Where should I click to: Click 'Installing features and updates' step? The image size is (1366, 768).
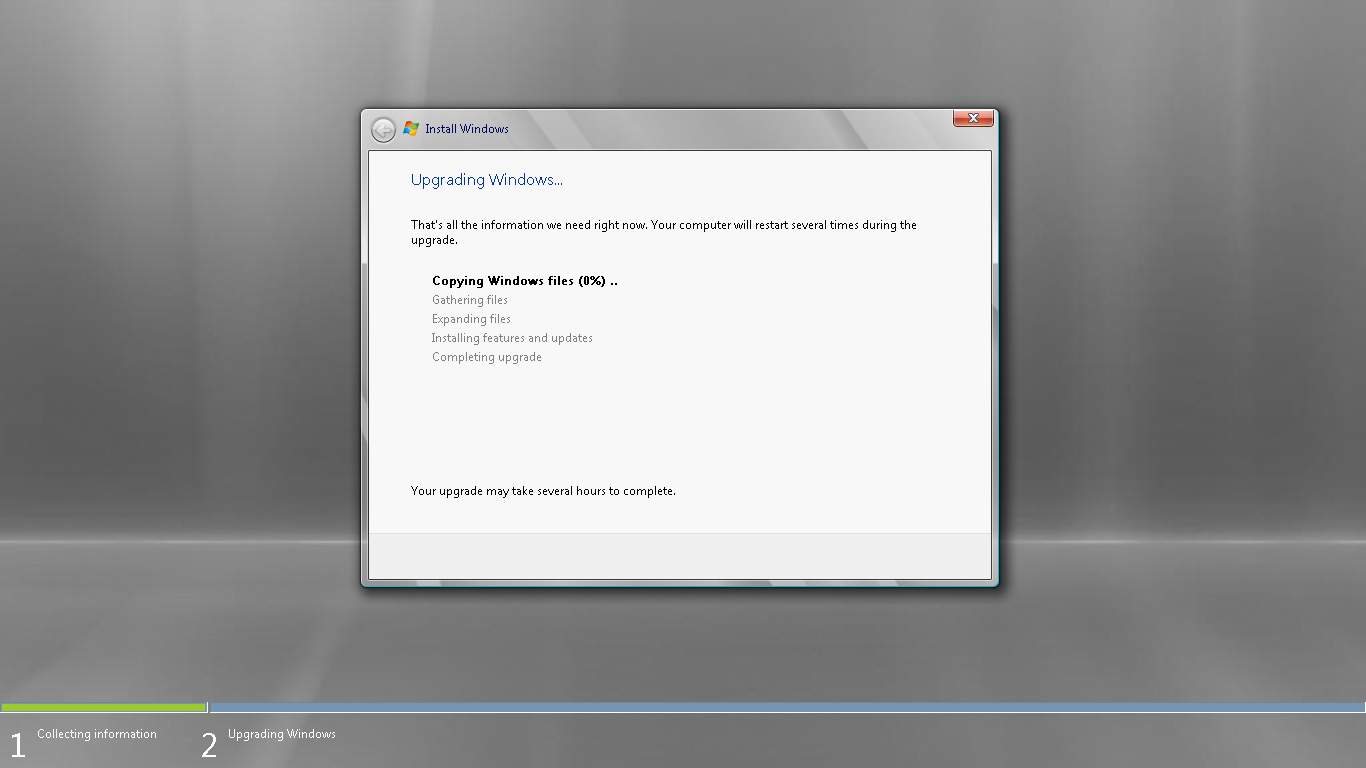coord(512,338)
